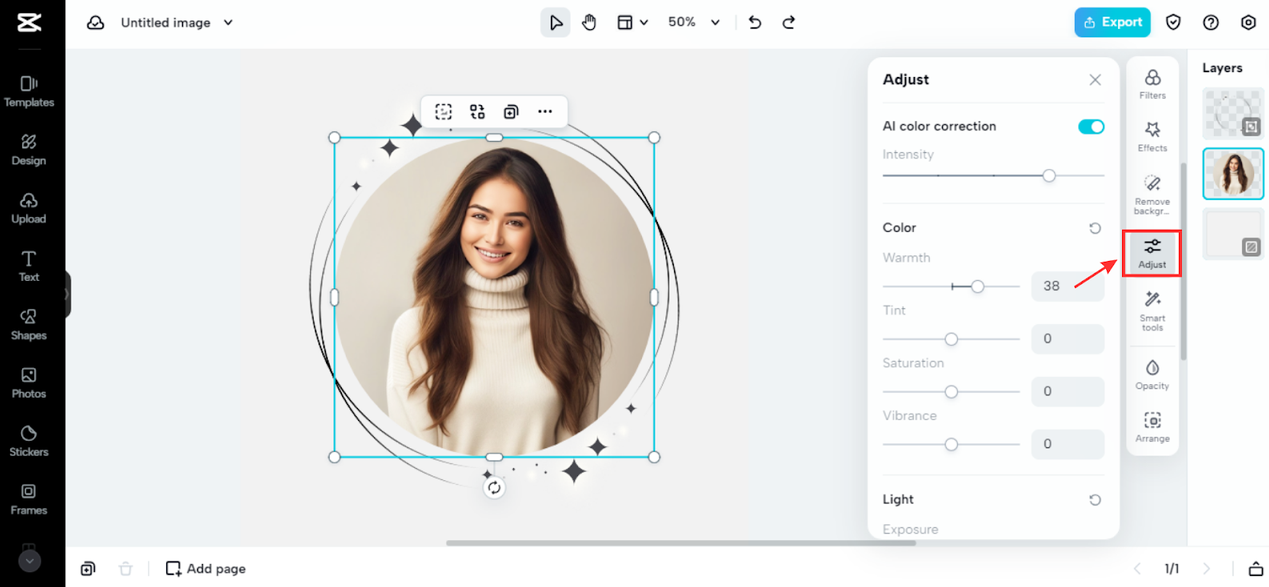Redo the last action
Viewport: 1269px width, 587px height.
coord(789,22)
